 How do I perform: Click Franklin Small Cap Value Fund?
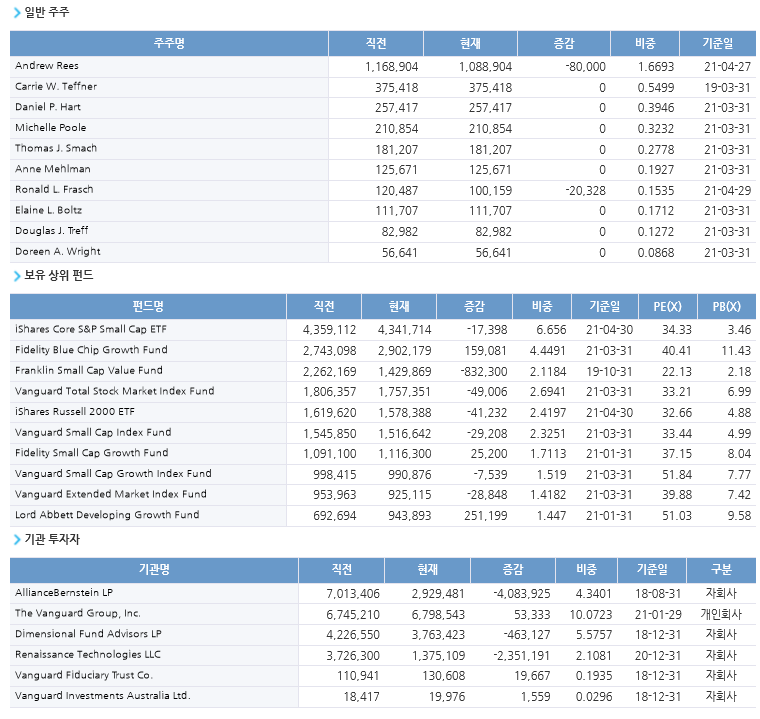coord(89,370)
